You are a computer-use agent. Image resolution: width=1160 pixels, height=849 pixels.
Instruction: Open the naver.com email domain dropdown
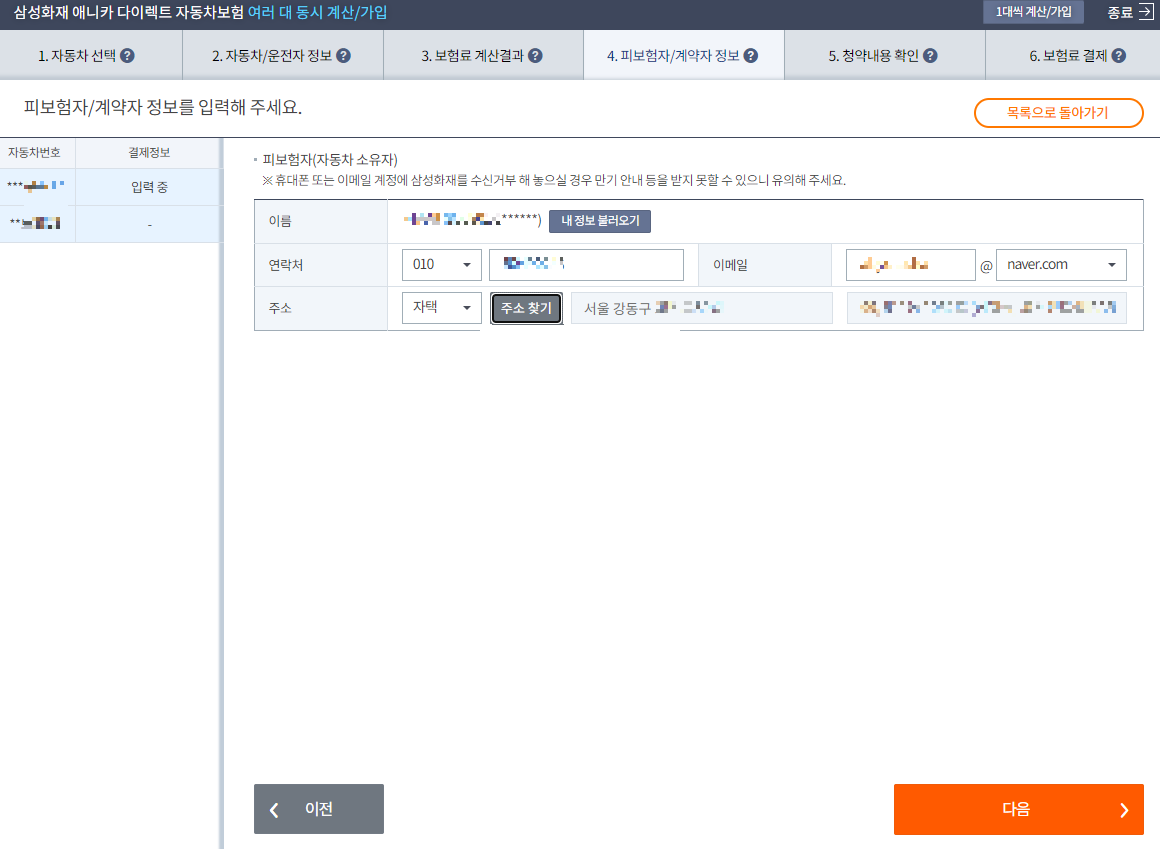pos(1061,265)
